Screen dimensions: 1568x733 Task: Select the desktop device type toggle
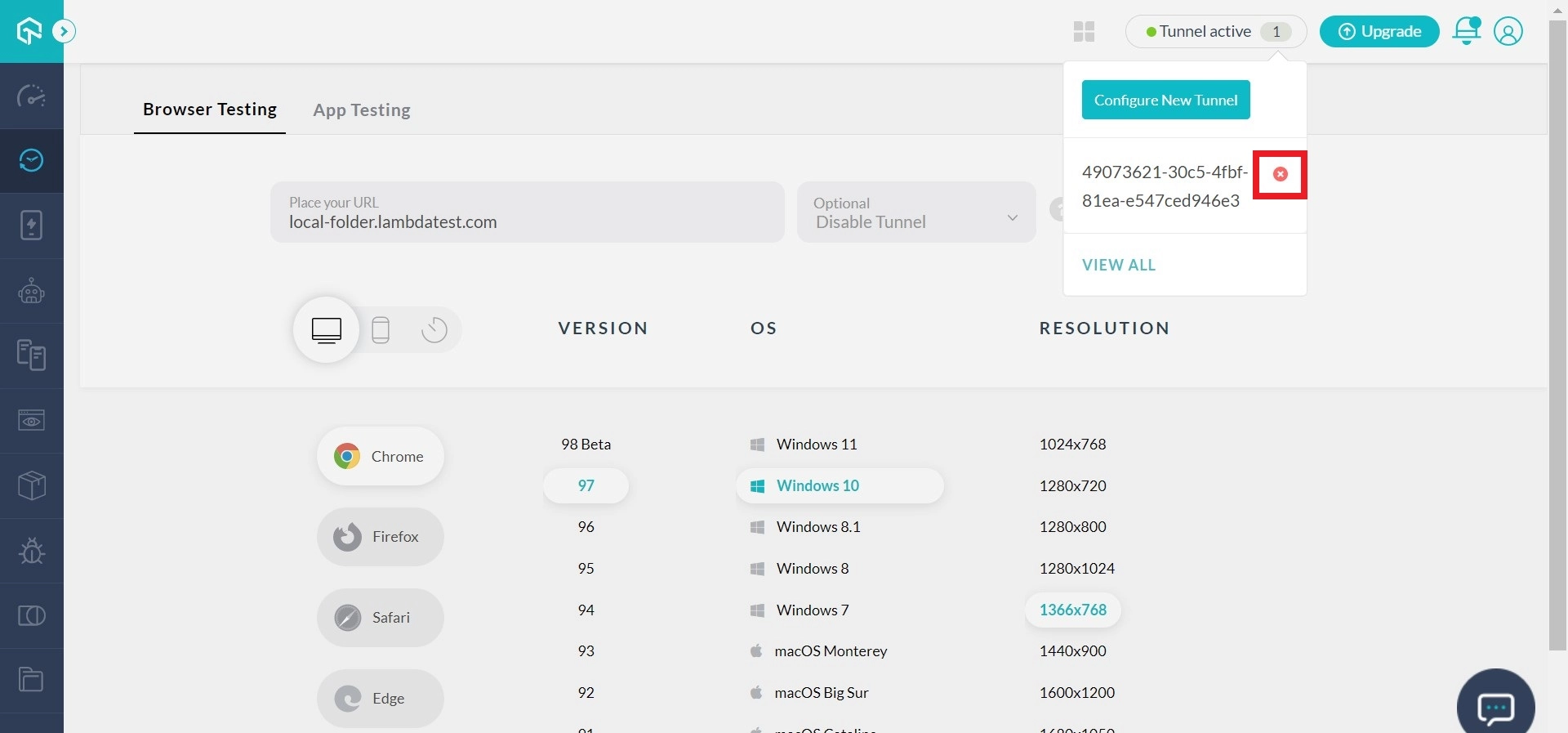coord(327,330)
